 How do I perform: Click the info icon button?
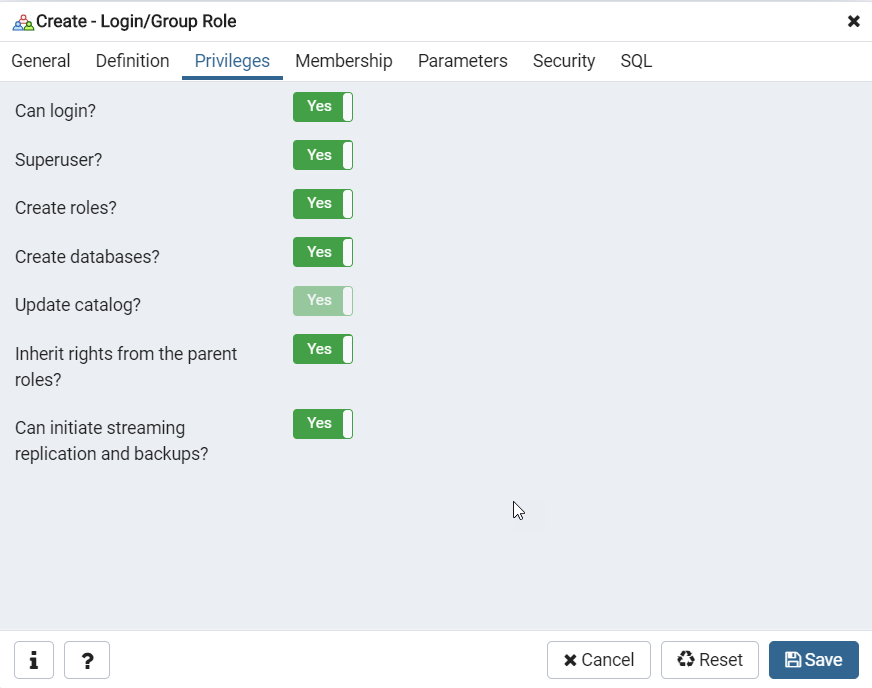34,660
